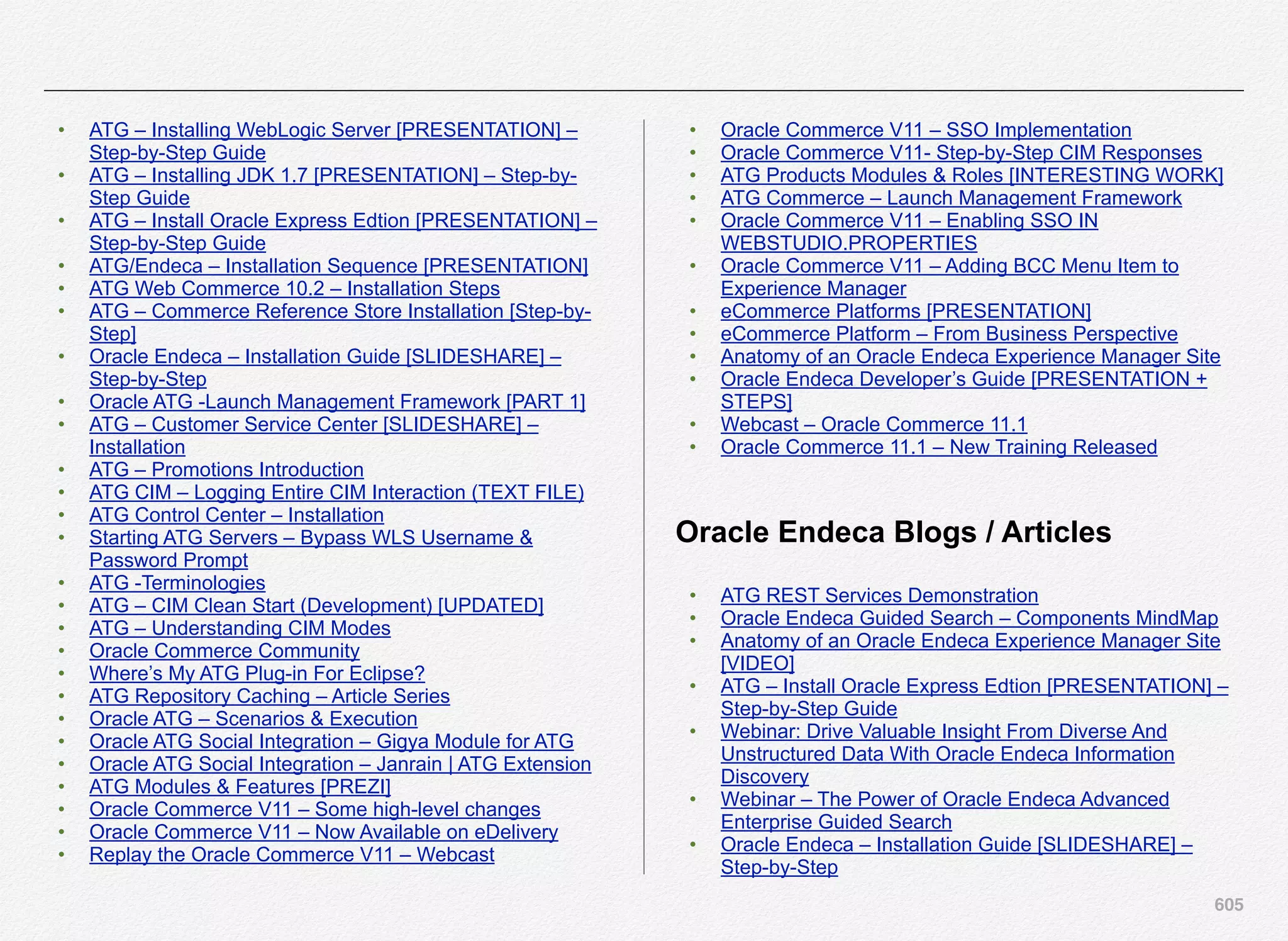Image resolution: width=1288 pixels, height=941 pixels.
Task: Open ATG – Understanding CIM Modes link
Action: (x=240, y=628)
